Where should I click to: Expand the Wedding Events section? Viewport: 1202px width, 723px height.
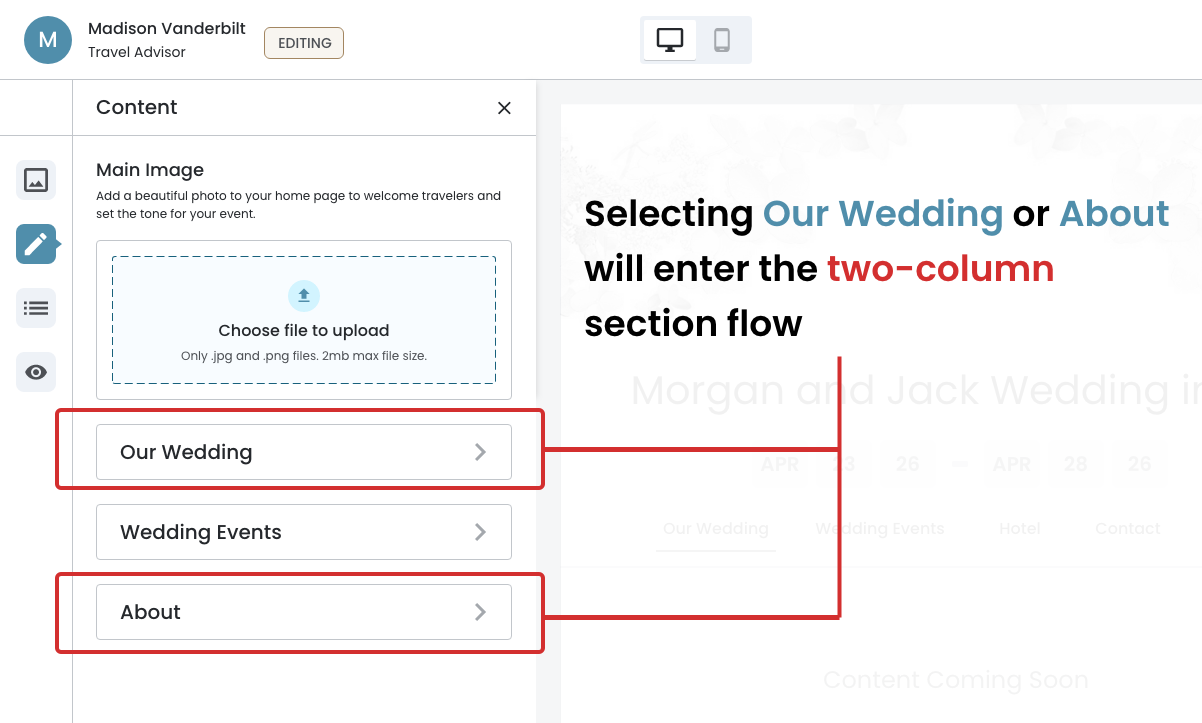pos(303,532)
